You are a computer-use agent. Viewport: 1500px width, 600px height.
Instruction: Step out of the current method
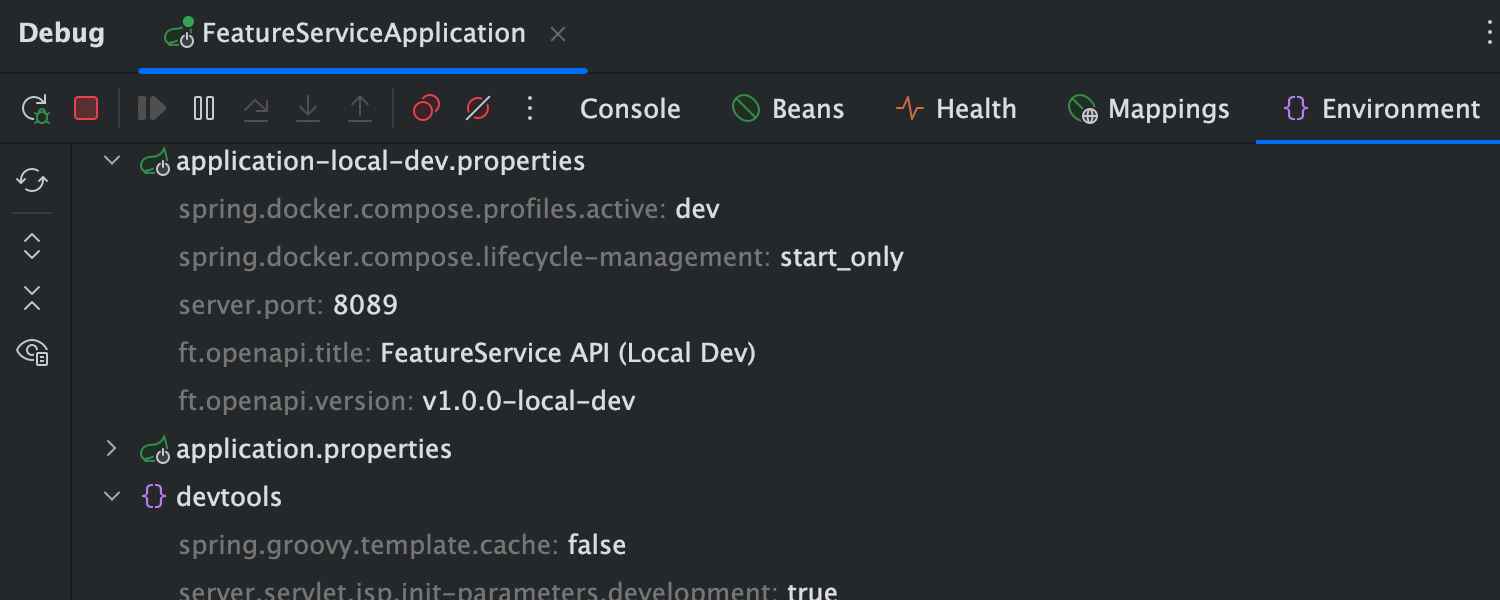click(x=359, y=108)
